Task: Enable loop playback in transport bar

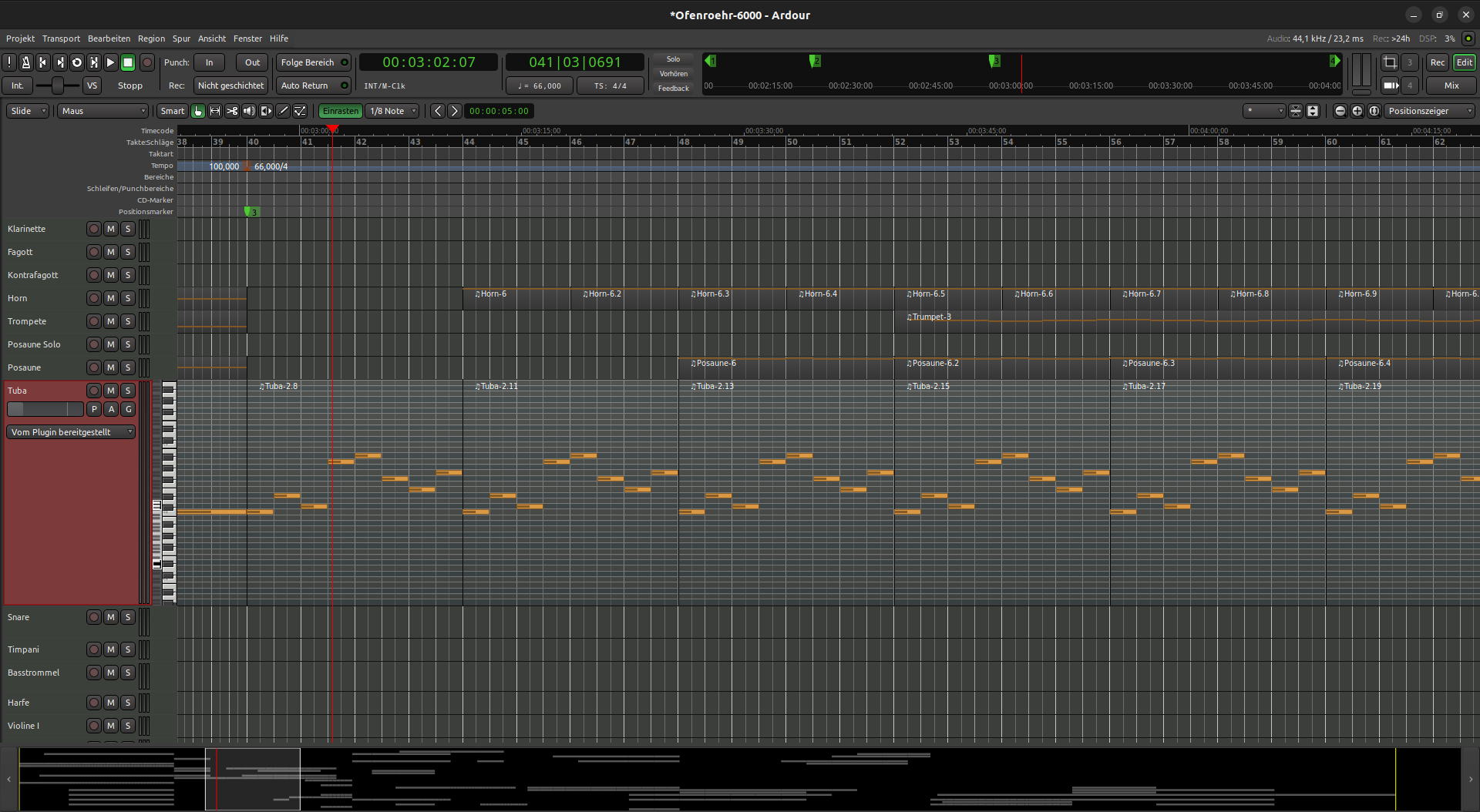Action: click(77, 62)
